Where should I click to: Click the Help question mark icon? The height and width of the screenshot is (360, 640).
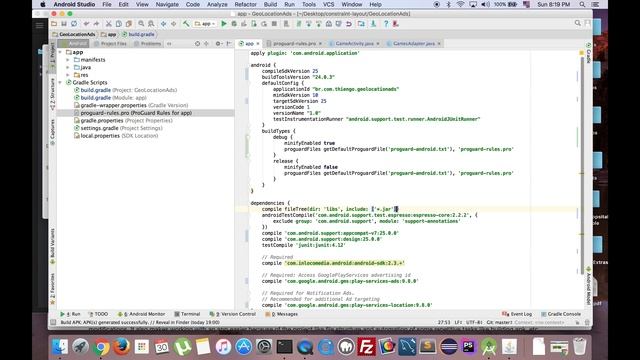pos(386,24)
